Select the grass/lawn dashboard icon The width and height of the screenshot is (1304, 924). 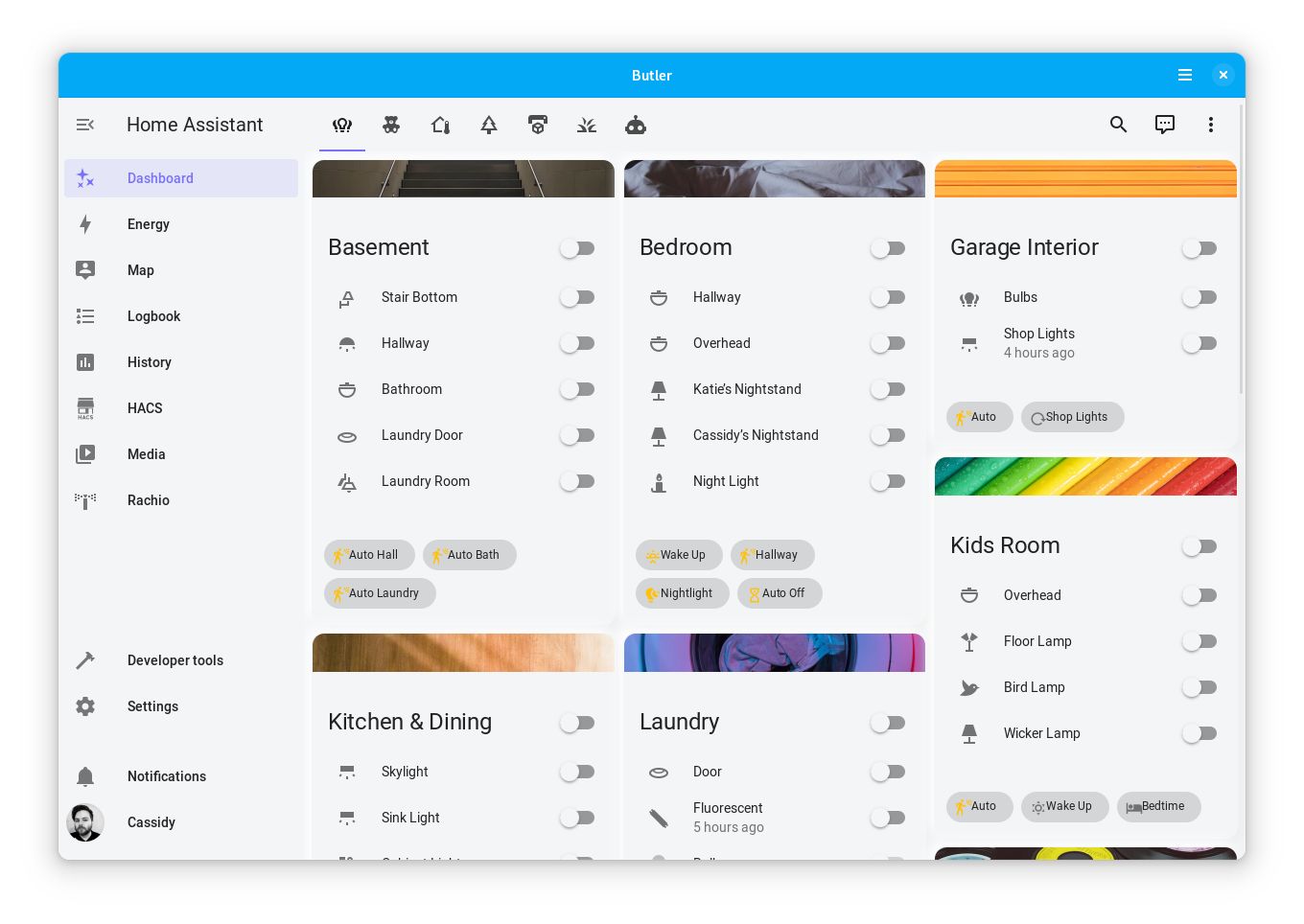[587, 125]
